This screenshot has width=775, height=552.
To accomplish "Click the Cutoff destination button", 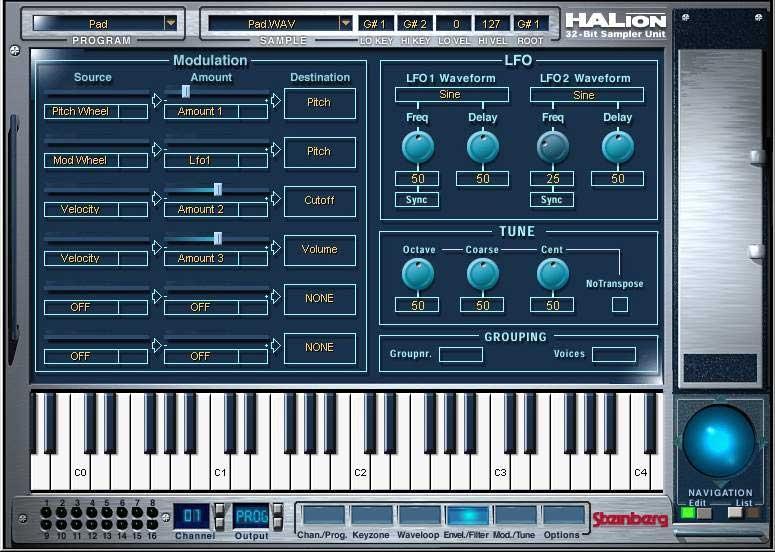I will point(320,200).
